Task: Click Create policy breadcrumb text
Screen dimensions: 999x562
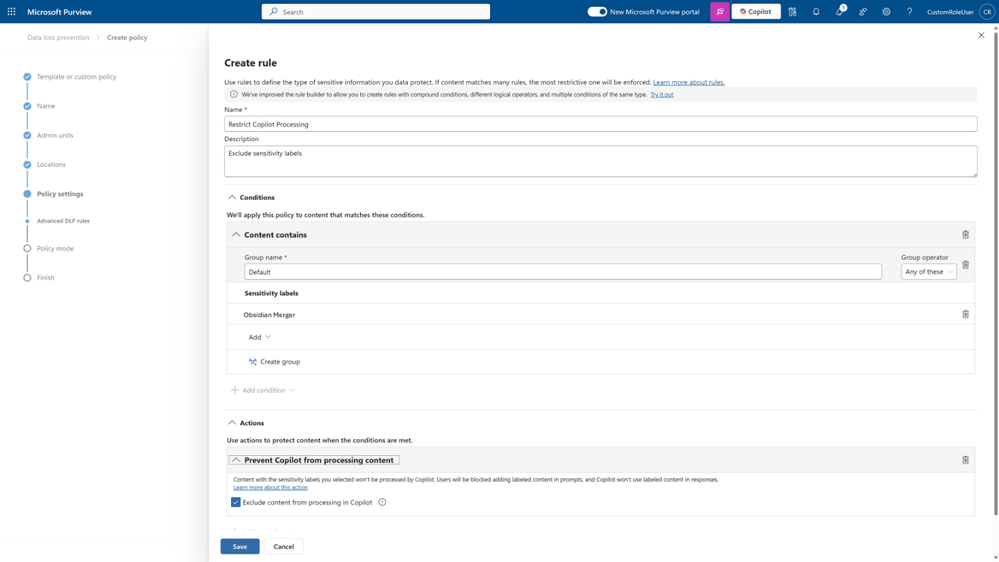Action: [127, 38]
